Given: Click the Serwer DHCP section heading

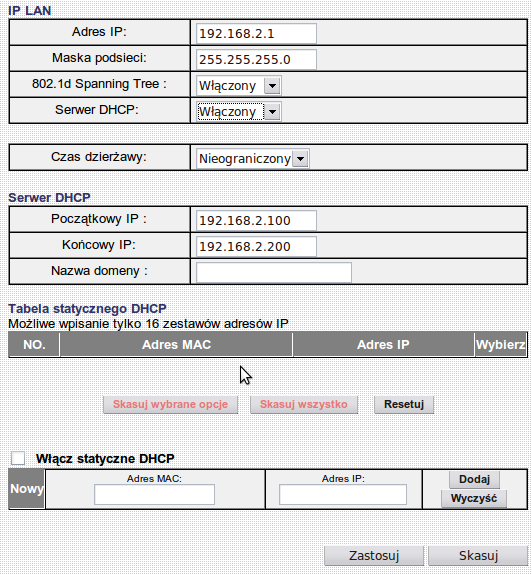Looking at the screenshot, I should [x=49, y=198].
